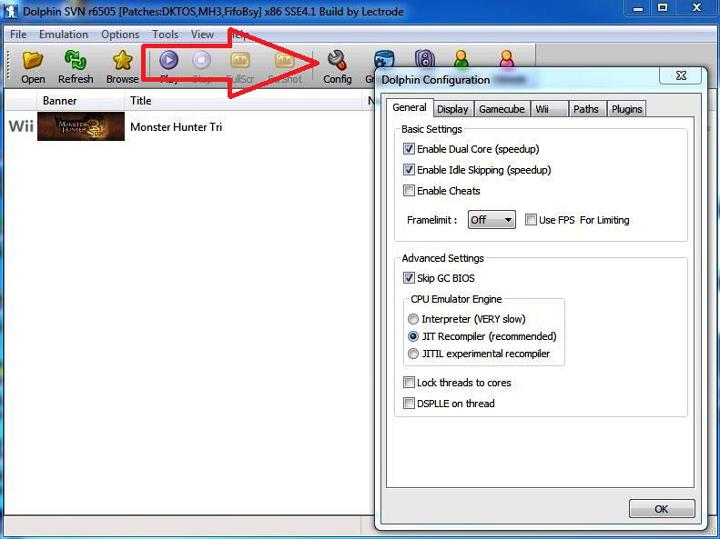Viewport: 720px width, 539px height.
Task: Open the Framelimit dropdown
Action: tap(491, 219)
